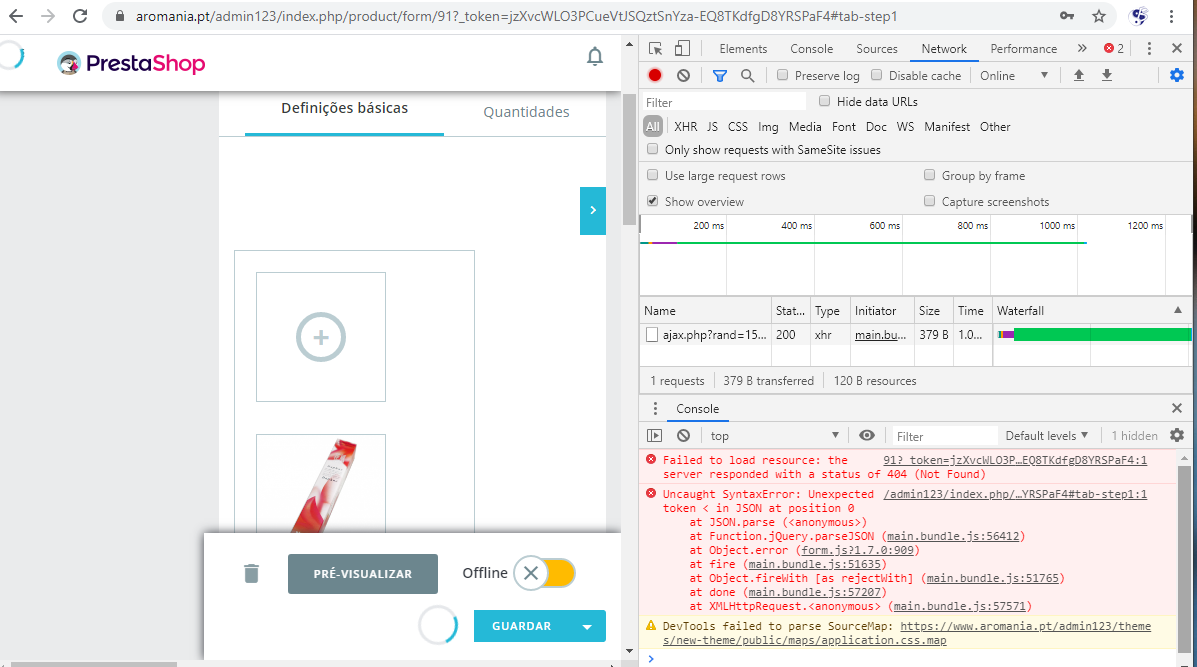The height and width of the screenshot is (667, 1197).
Task: Reload the browser page
Action: [80, 16]
